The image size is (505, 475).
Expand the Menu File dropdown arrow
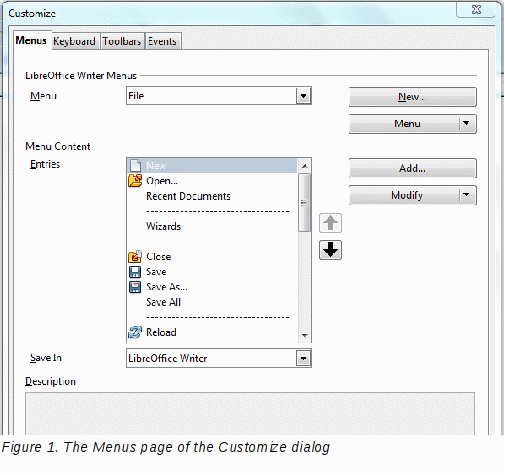click(x=303, y=96)
